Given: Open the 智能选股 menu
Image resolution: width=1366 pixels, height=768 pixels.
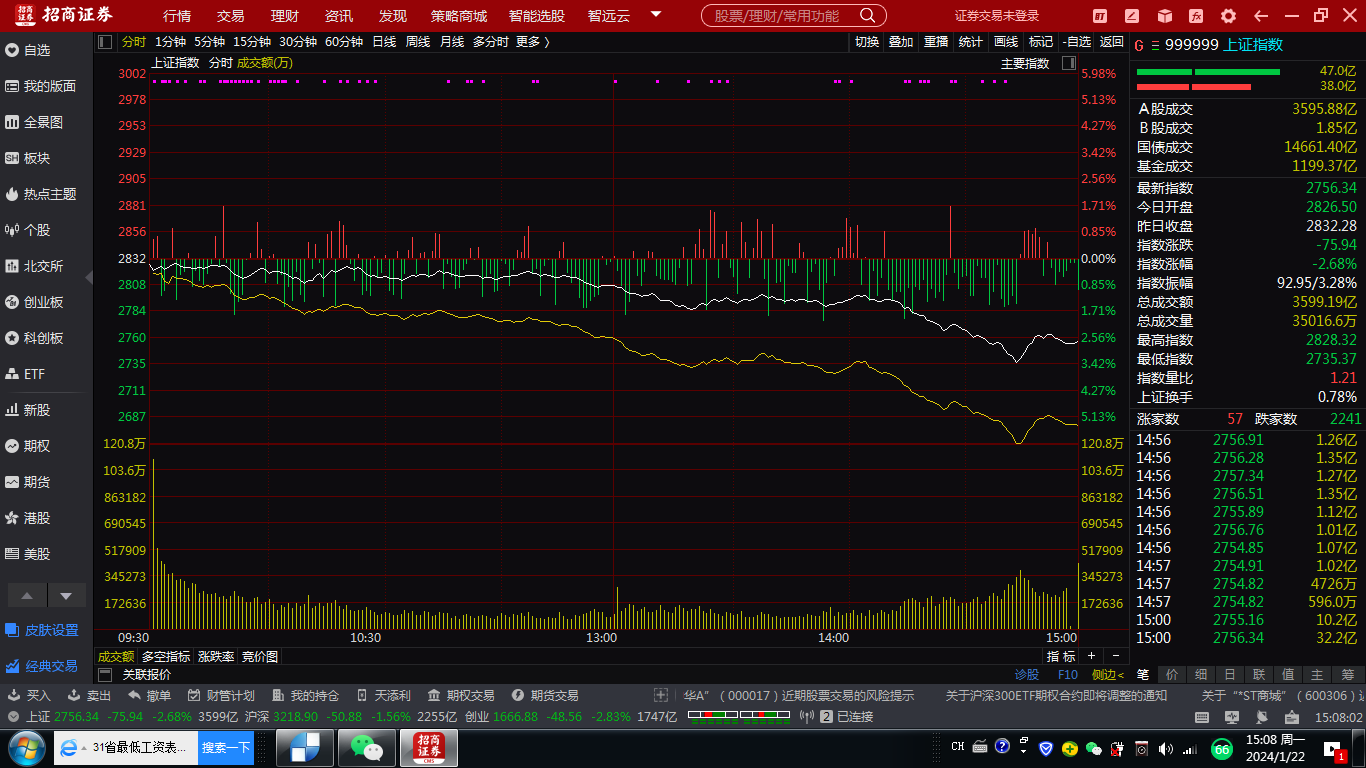Looking at the screenshot, I should (536, 16).
